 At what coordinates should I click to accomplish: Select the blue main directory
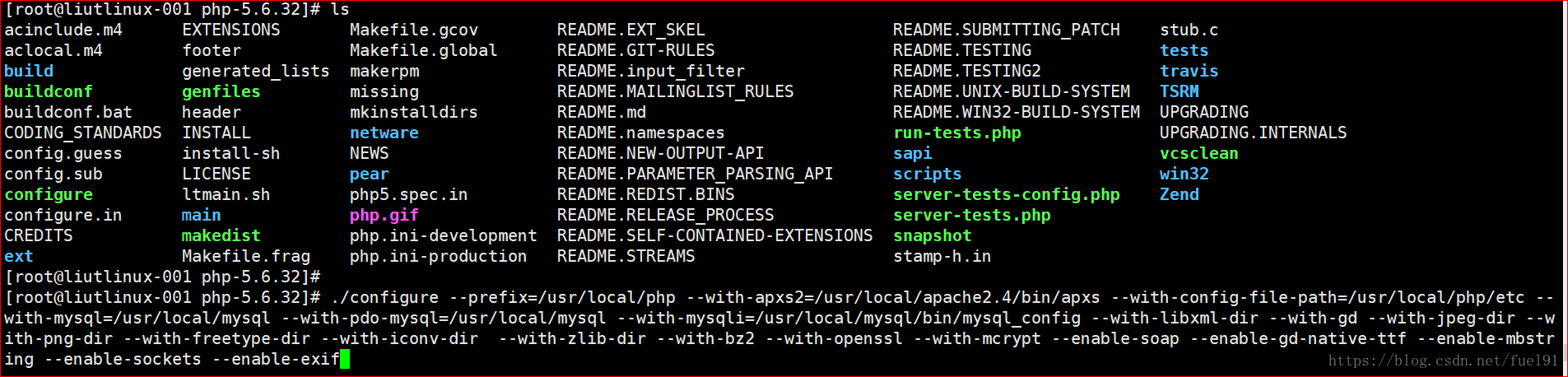(202, 216)
